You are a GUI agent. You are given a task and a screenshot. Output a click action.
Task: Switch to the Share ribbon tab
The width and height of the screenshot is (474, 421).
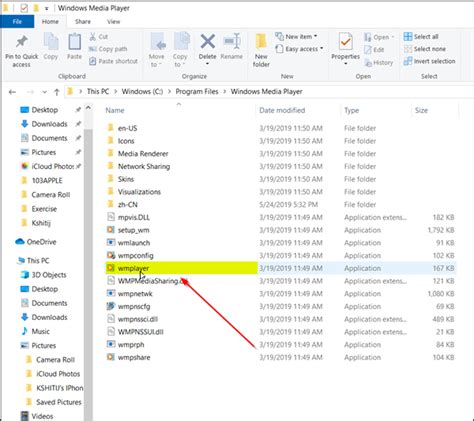coord(83,22)
